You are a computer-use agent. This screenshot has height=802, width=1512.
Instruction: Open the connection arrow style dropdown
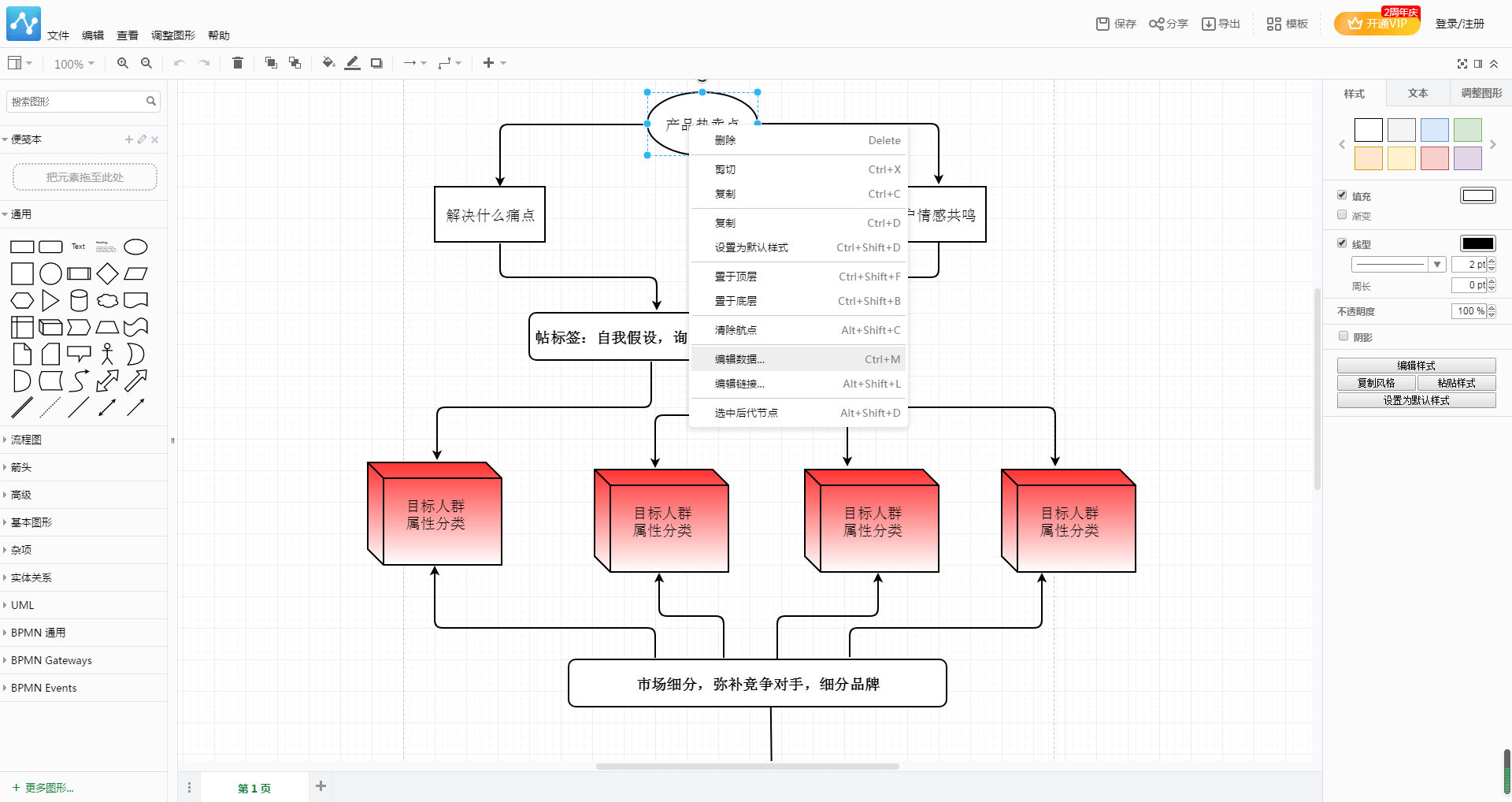pos(415,63)
